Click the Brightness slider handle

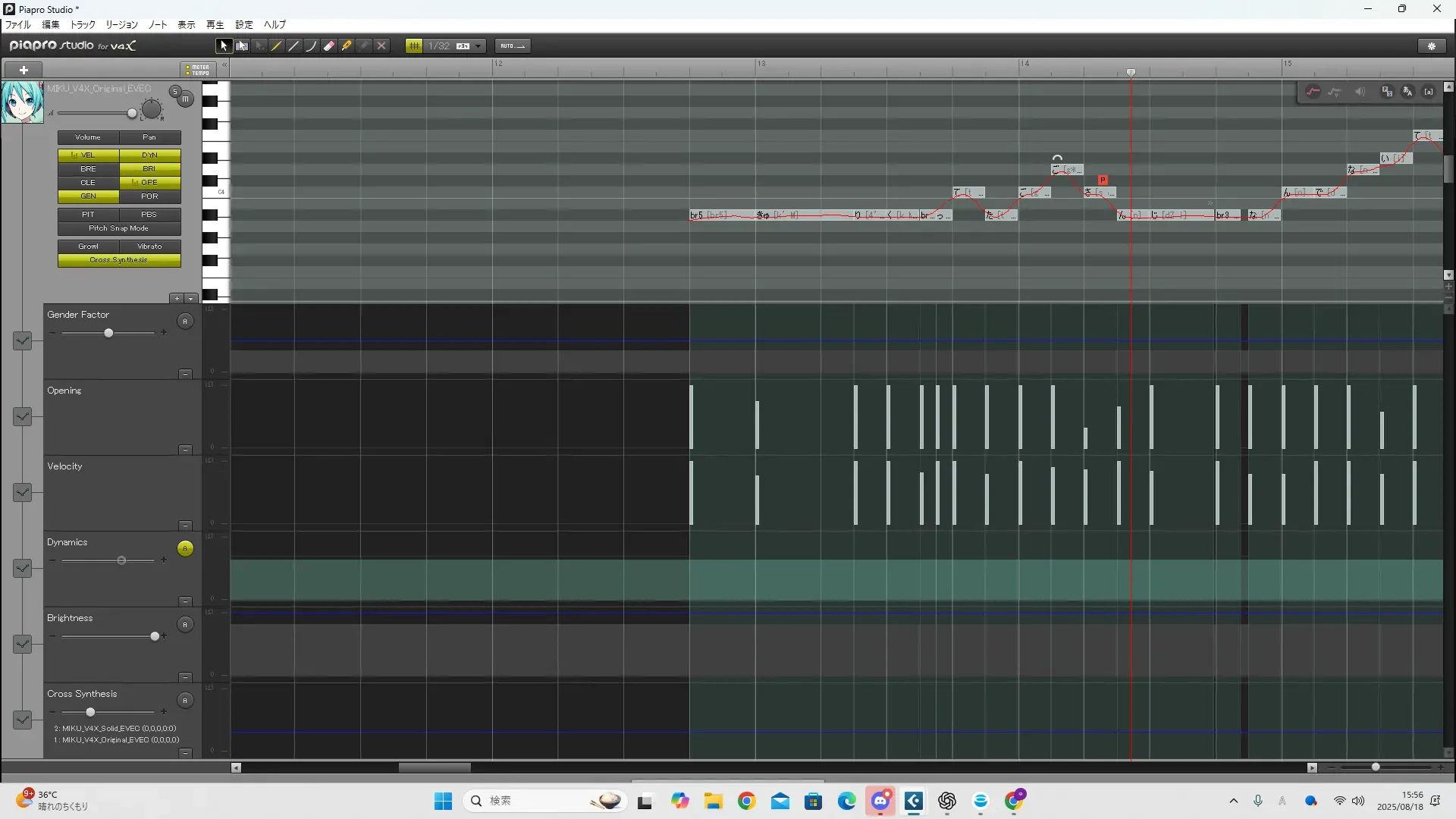pos(155,636)
